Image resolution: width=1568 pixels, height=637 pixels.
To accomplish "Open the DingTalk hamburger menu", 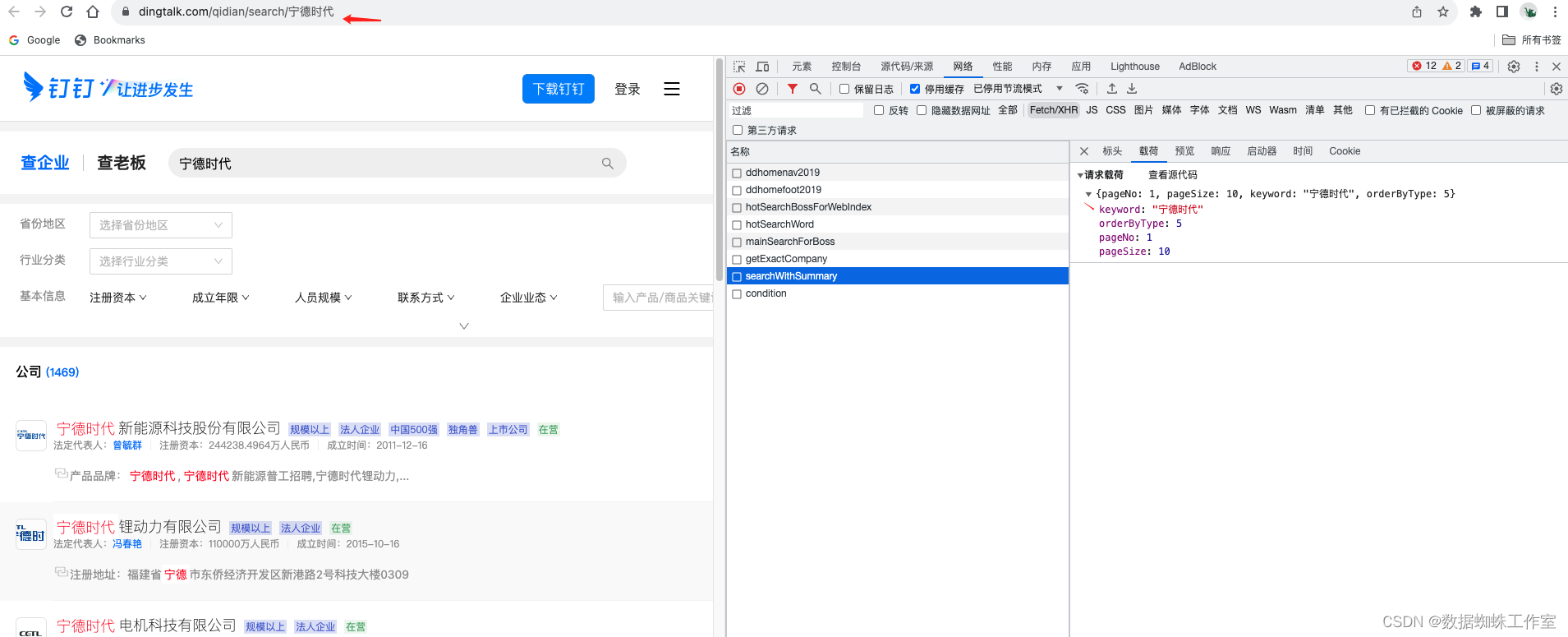I will (672, 89).
